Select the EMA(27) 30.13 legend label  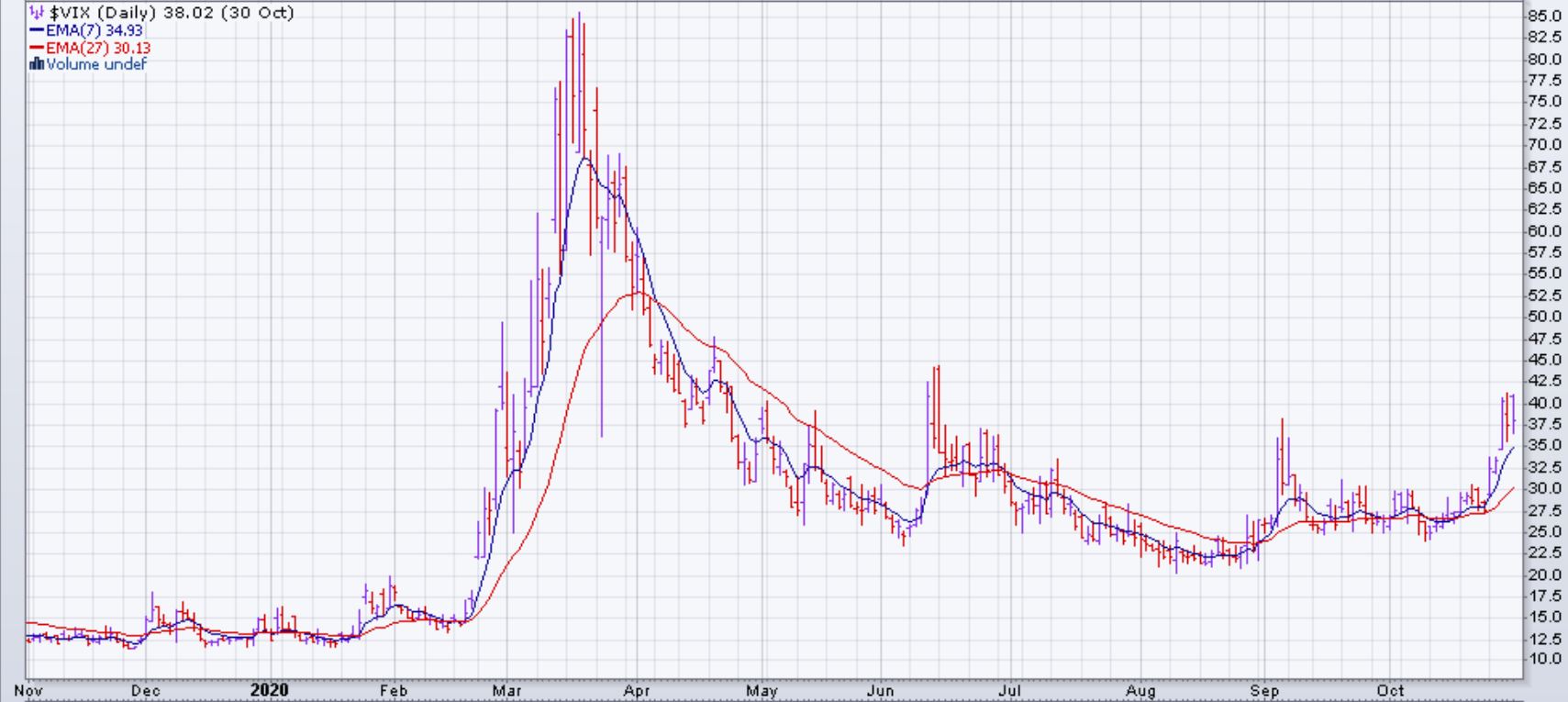98,48
